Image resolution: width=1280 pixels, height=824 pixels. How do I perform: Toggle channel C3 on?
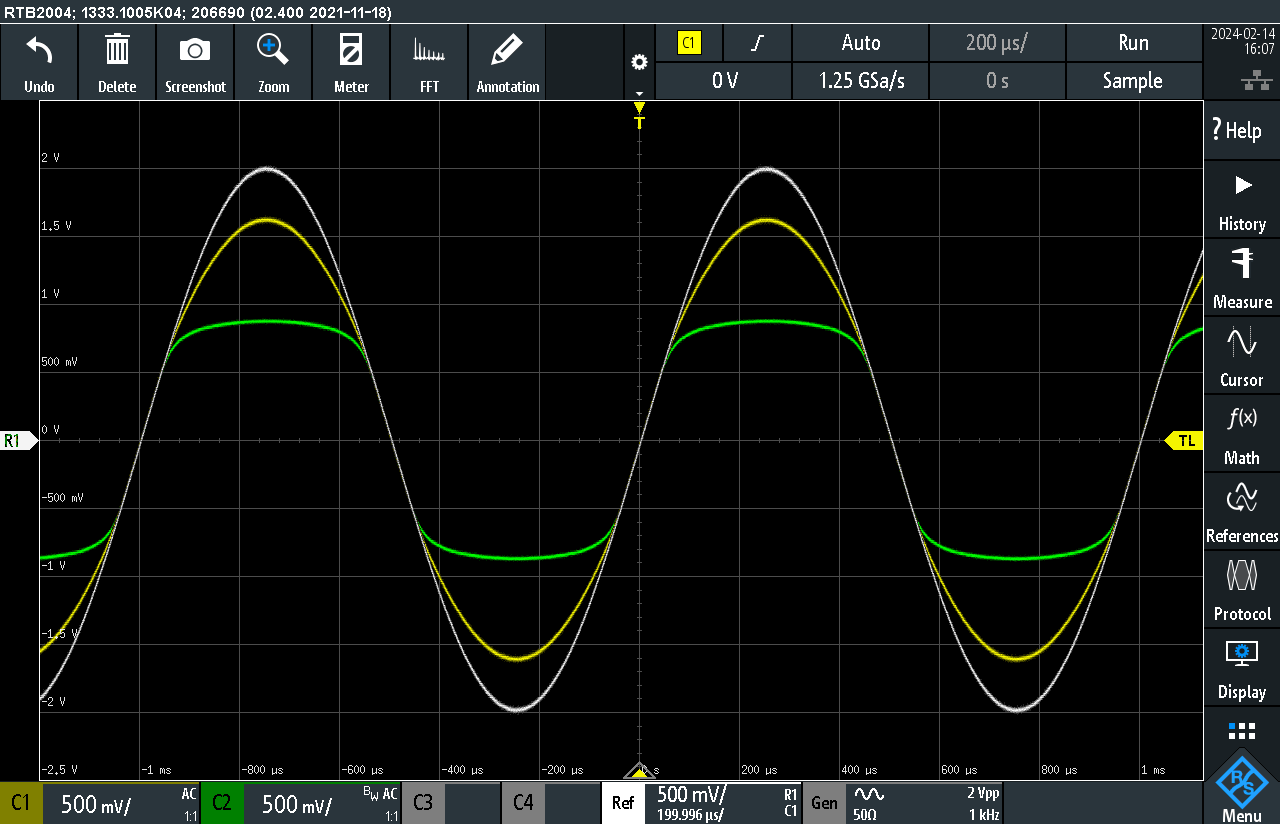(x=423, y=803)
